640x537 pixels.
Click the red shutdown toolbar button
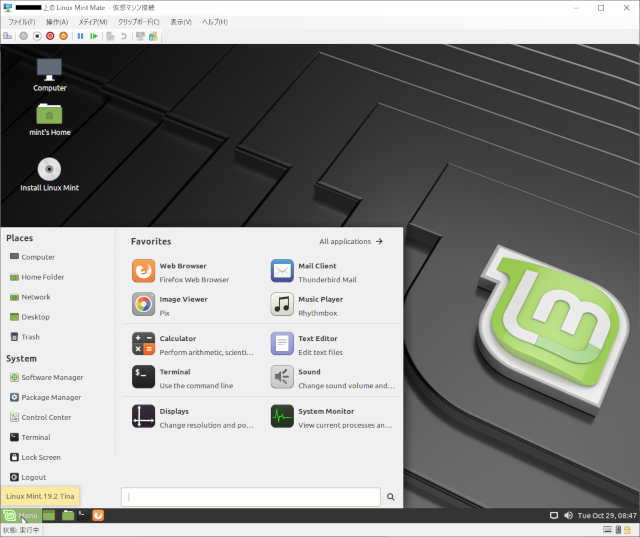(x=50, y=36)
